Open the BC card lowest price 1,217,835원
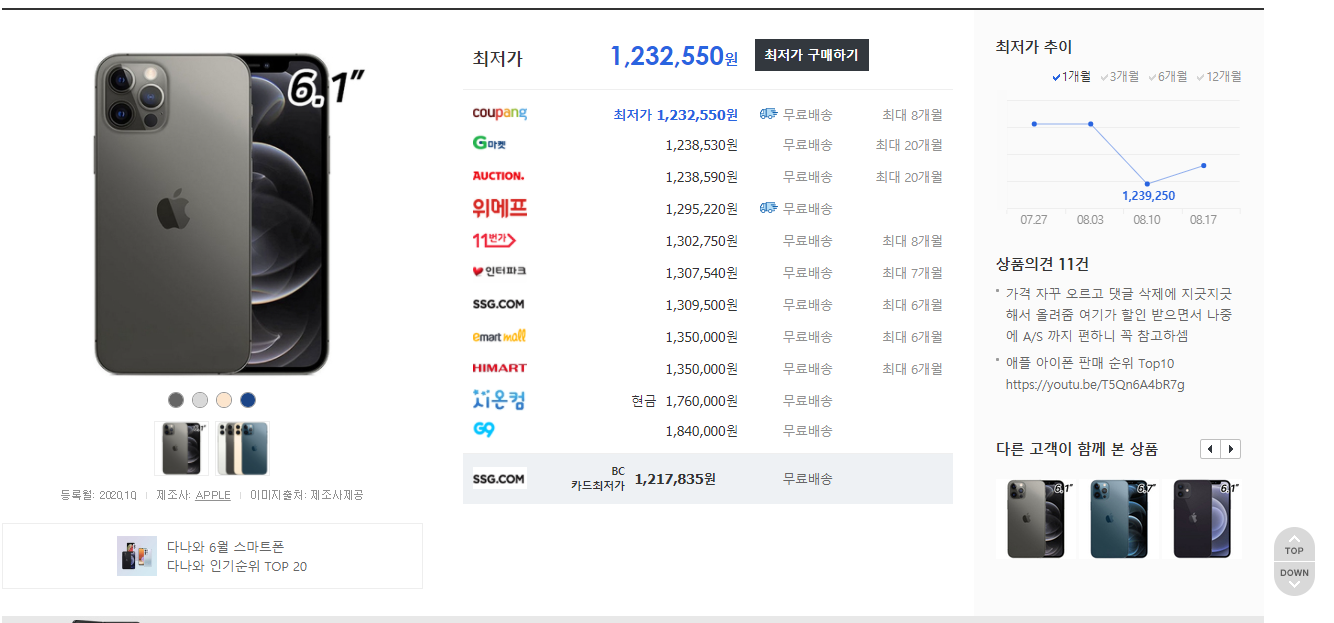This screenshot has height=623, width=1334. tap(675, 479)
